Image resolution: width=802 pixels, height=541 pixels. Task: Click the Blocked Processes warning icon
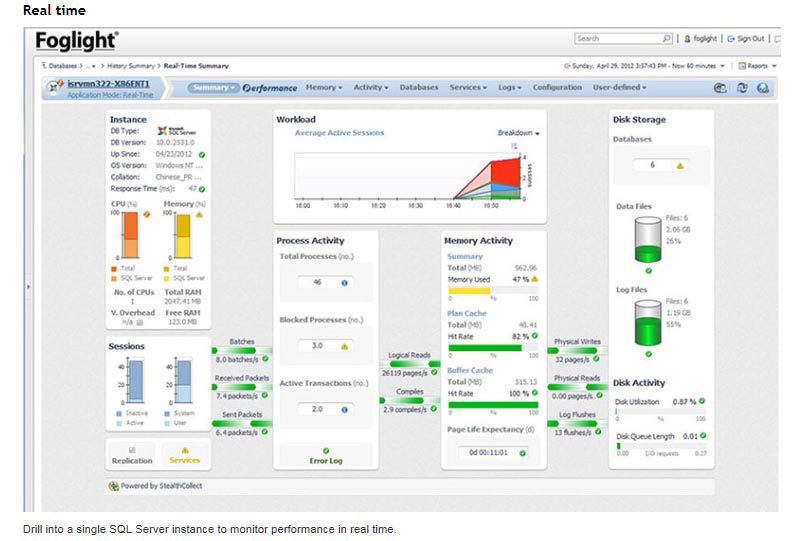pyautogui.click(x=344, y=347)
